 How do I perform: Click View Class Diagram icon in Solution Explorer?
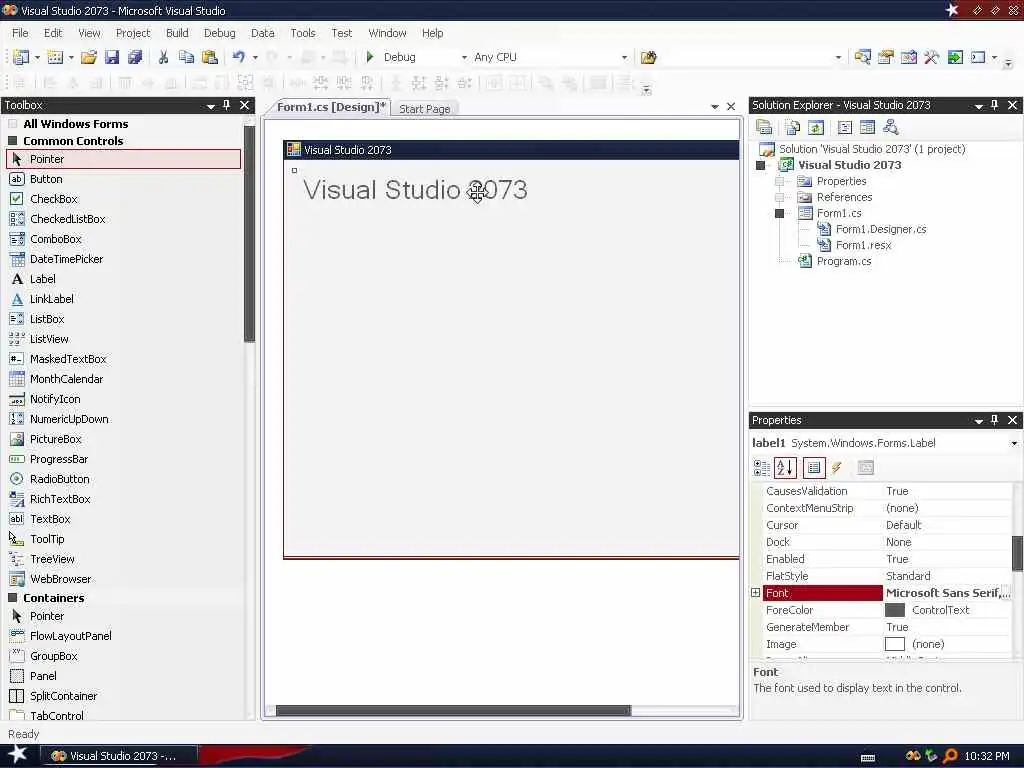click(x=890, y=127)
